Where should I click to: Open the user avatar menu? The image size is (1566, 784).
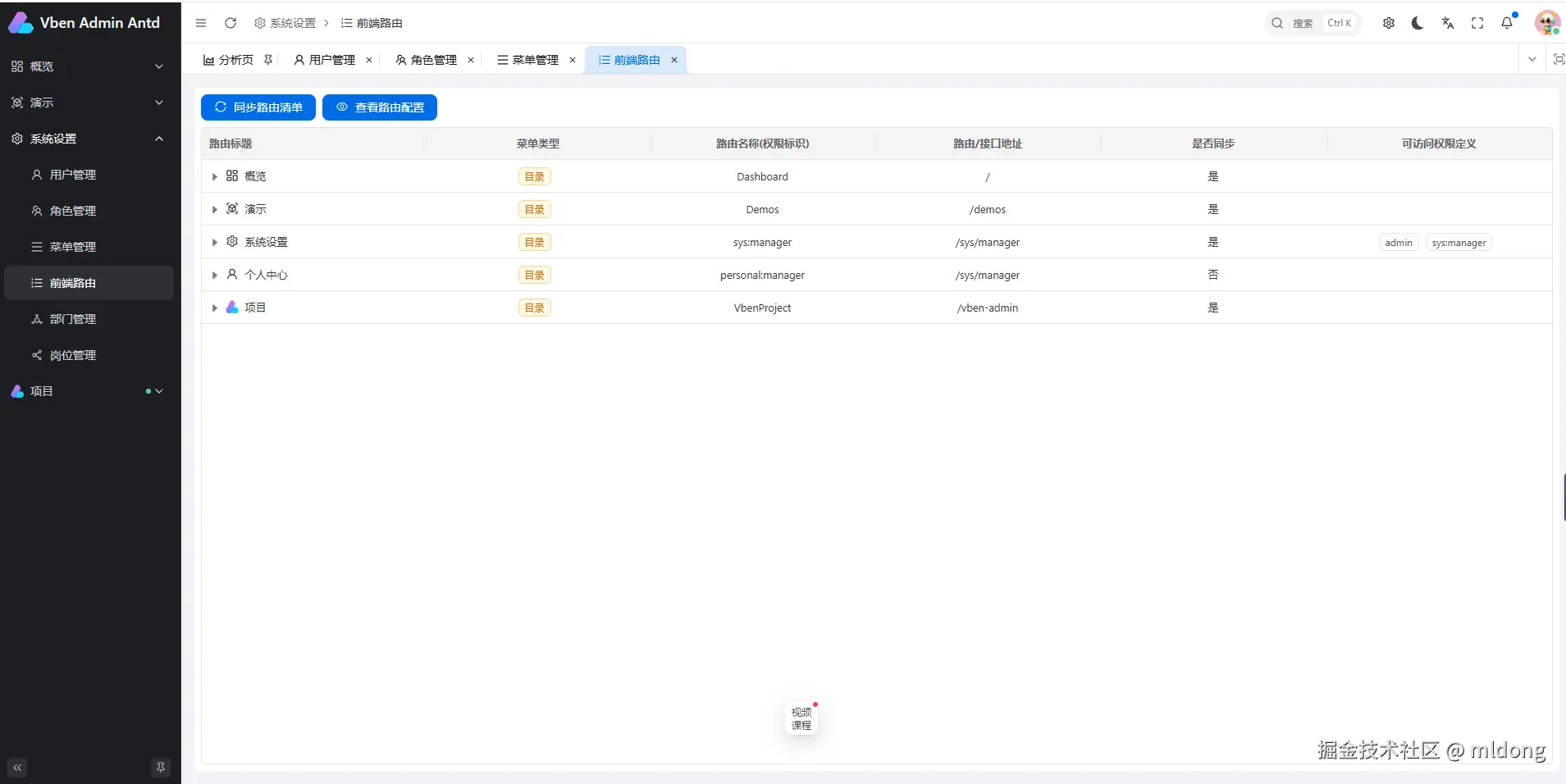point(1547,23)
